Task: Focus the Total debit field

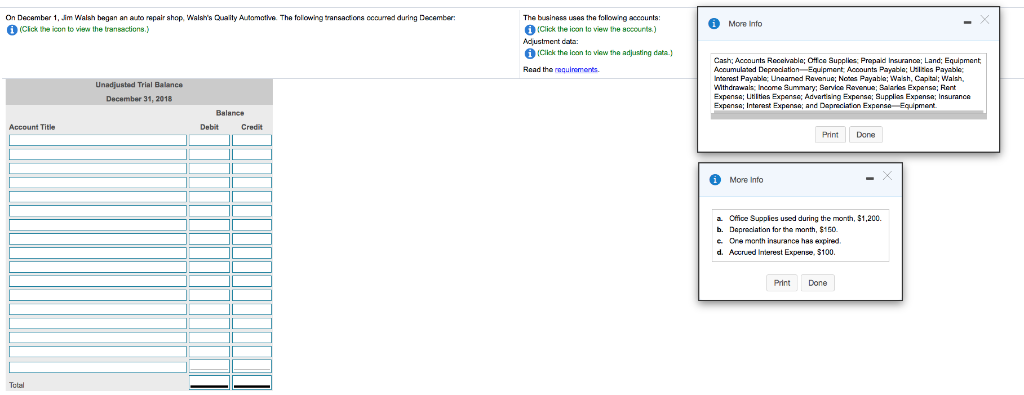Action: 210,382
